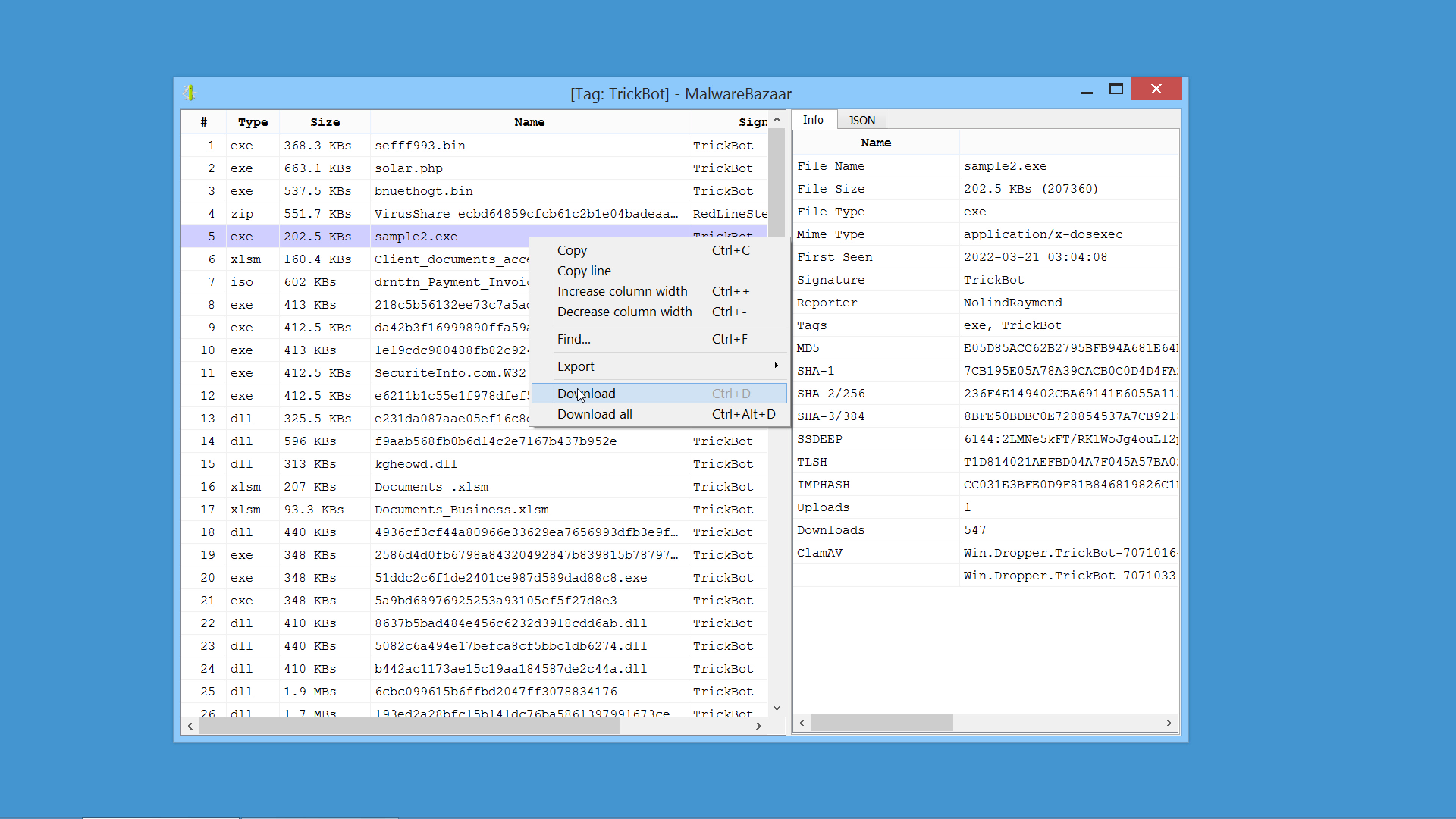Image resolution: width=1456 pixels, height=819 pixels.
Task: Switch to the JSON tab
Action: coord(861,120)
